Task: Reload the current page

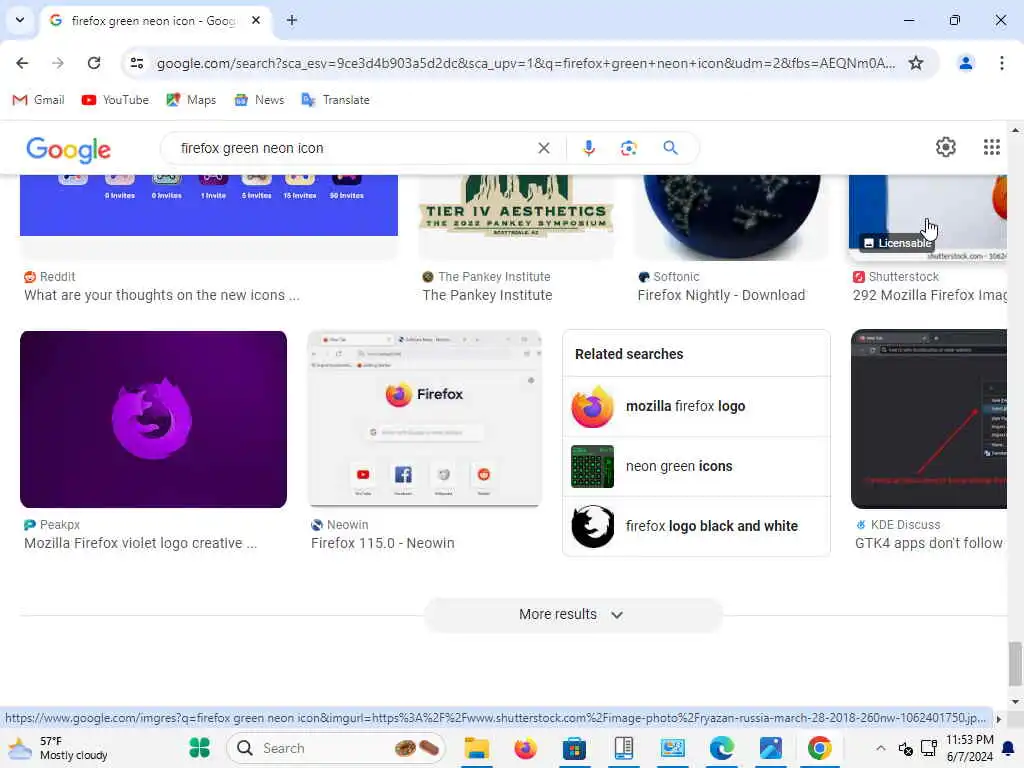Action: click(x=94, y=63)
